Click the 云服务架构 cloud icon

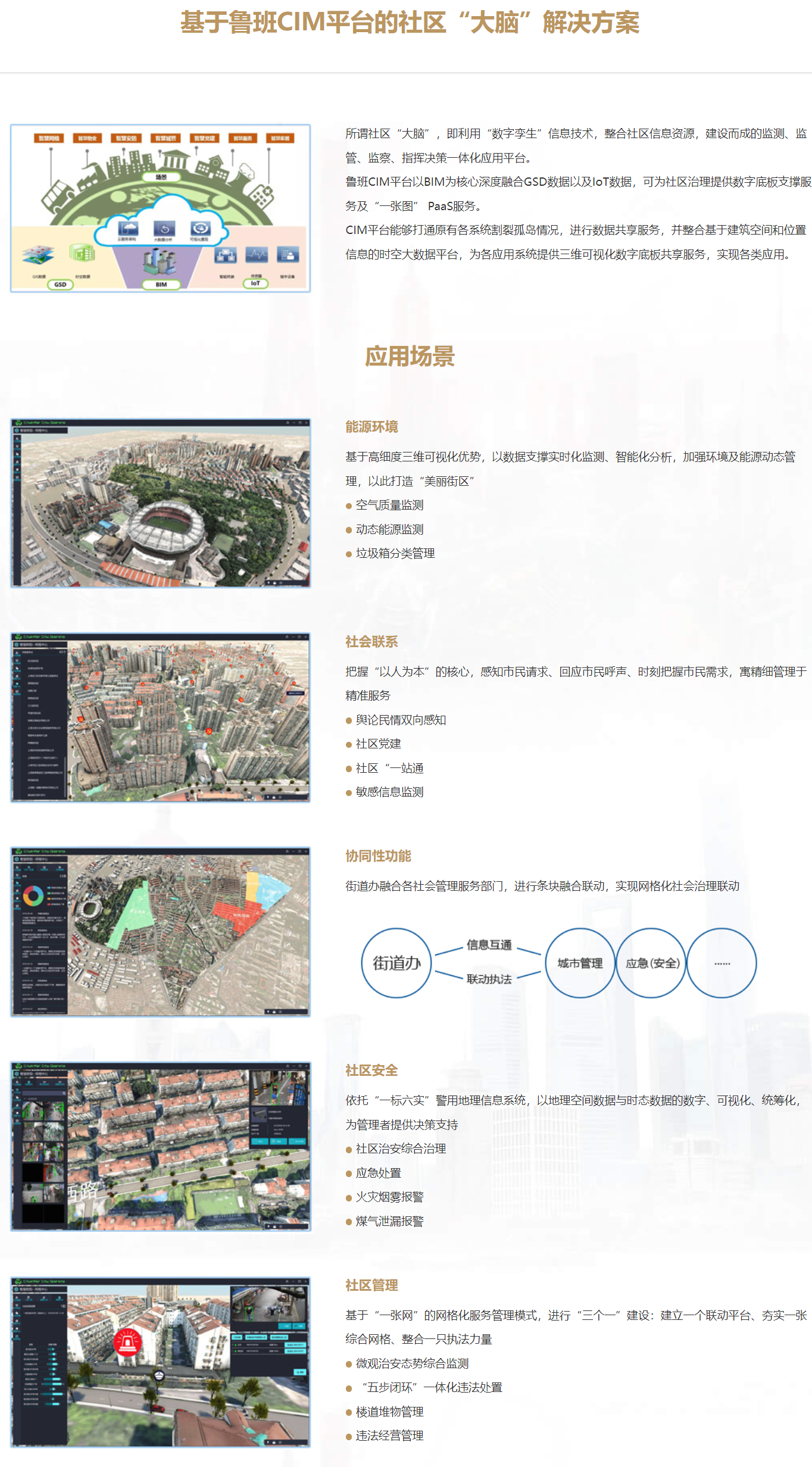coord(128,229)
